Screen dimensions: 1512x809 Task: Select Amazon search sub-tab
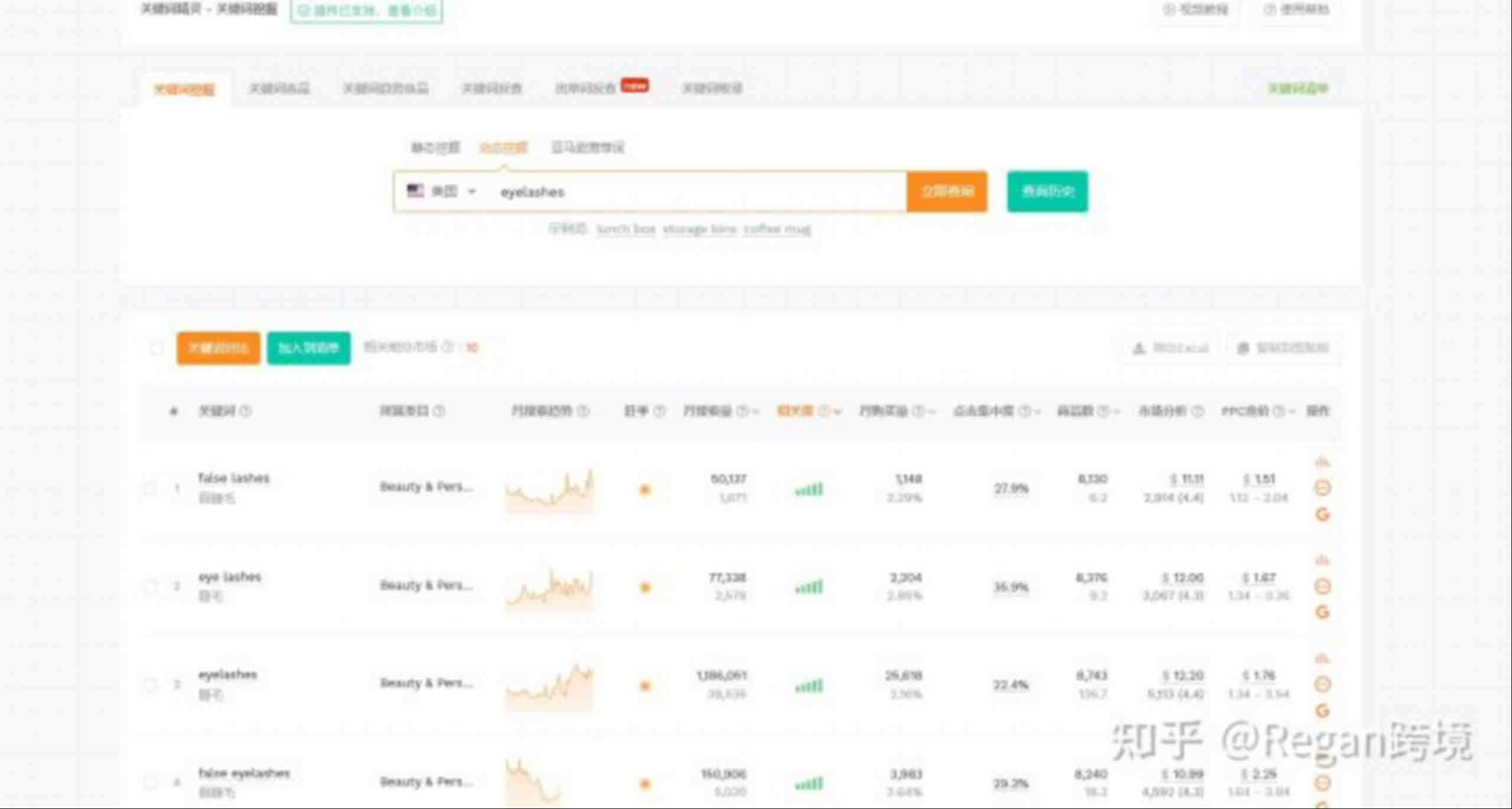587,147
